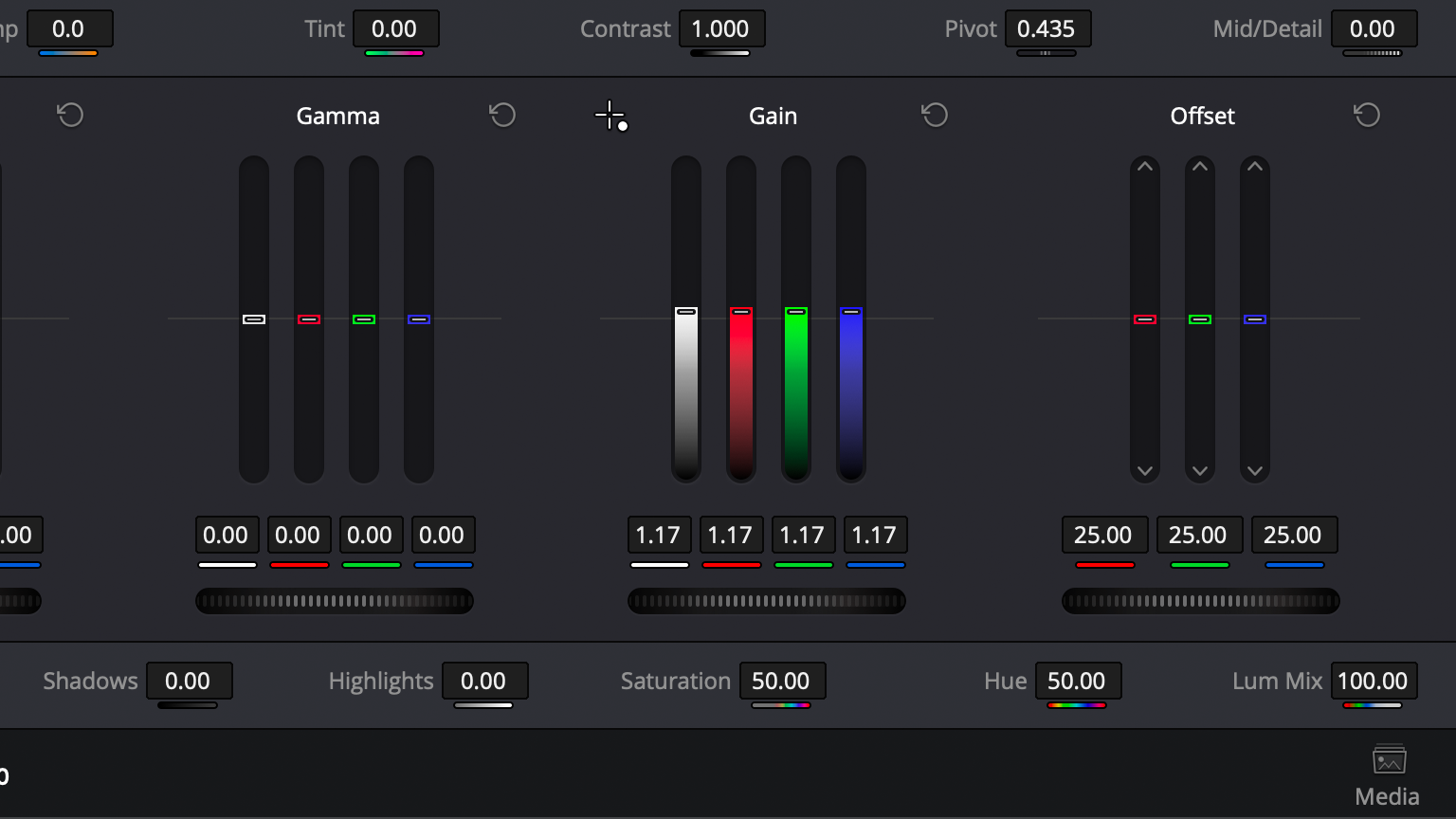Click the Gamma green bar handle
The width and height of the screenshot is (1456, 819).
364,319
